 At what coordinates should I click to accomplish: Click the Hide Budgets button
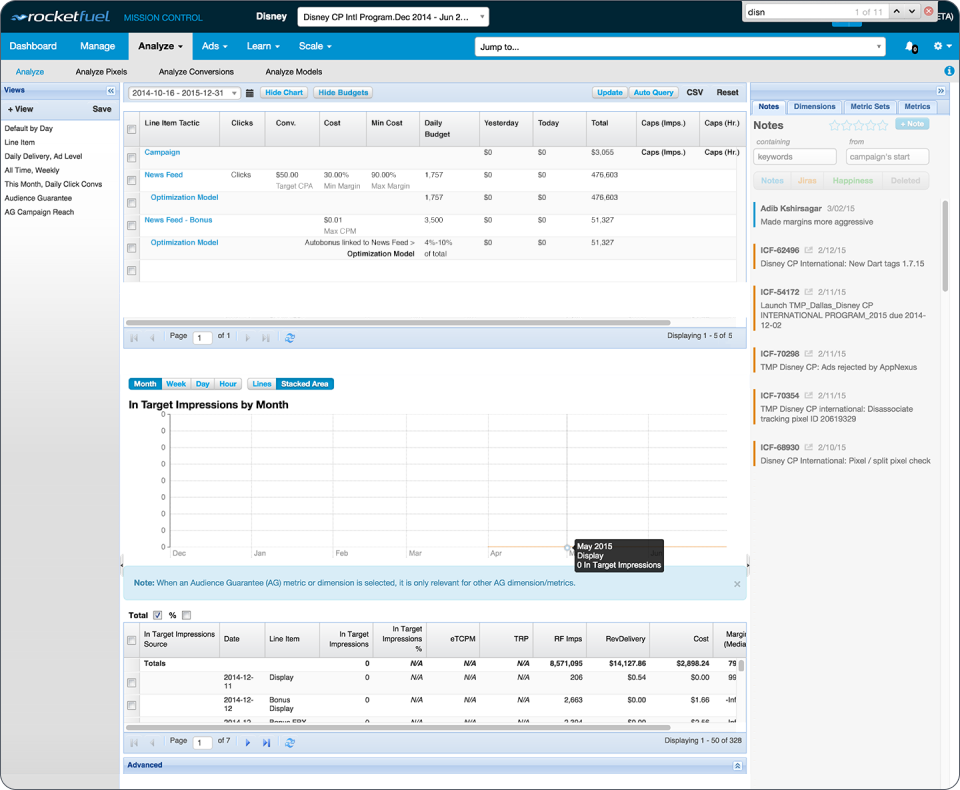[x=343, y=92]
